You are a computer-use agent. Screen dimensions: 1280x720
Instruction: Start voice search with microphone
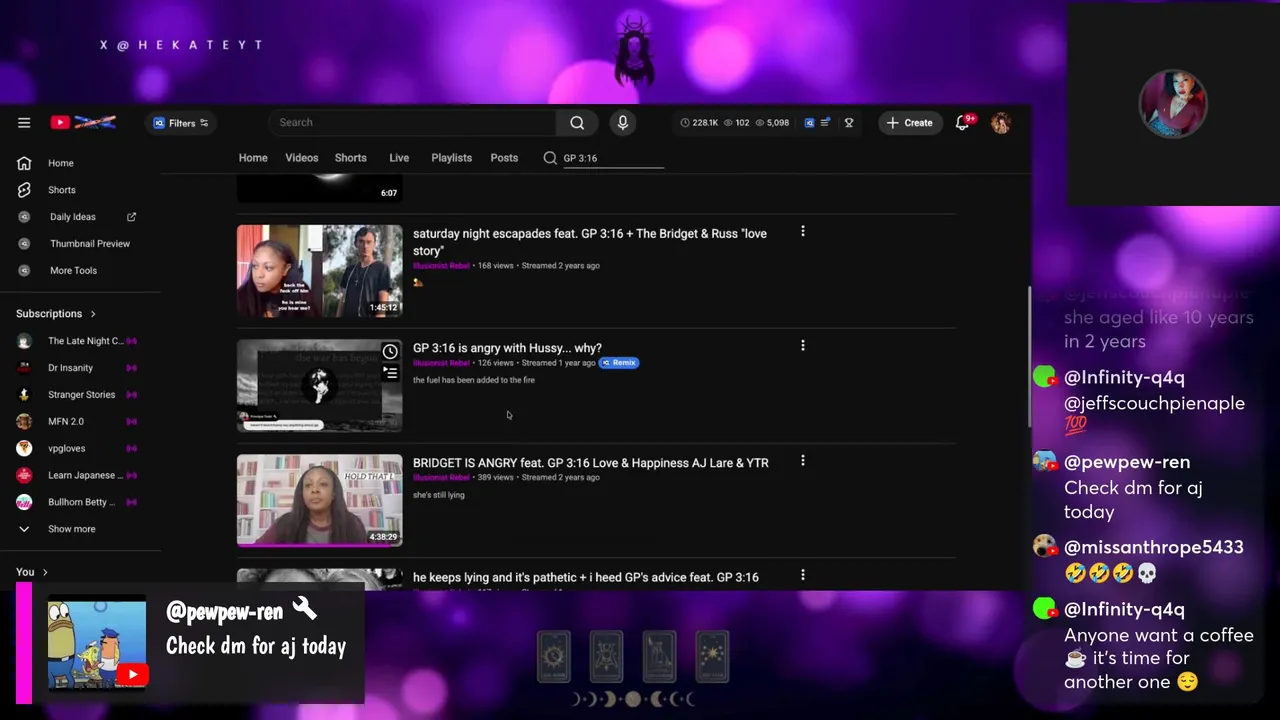click(x=622, y=122)
